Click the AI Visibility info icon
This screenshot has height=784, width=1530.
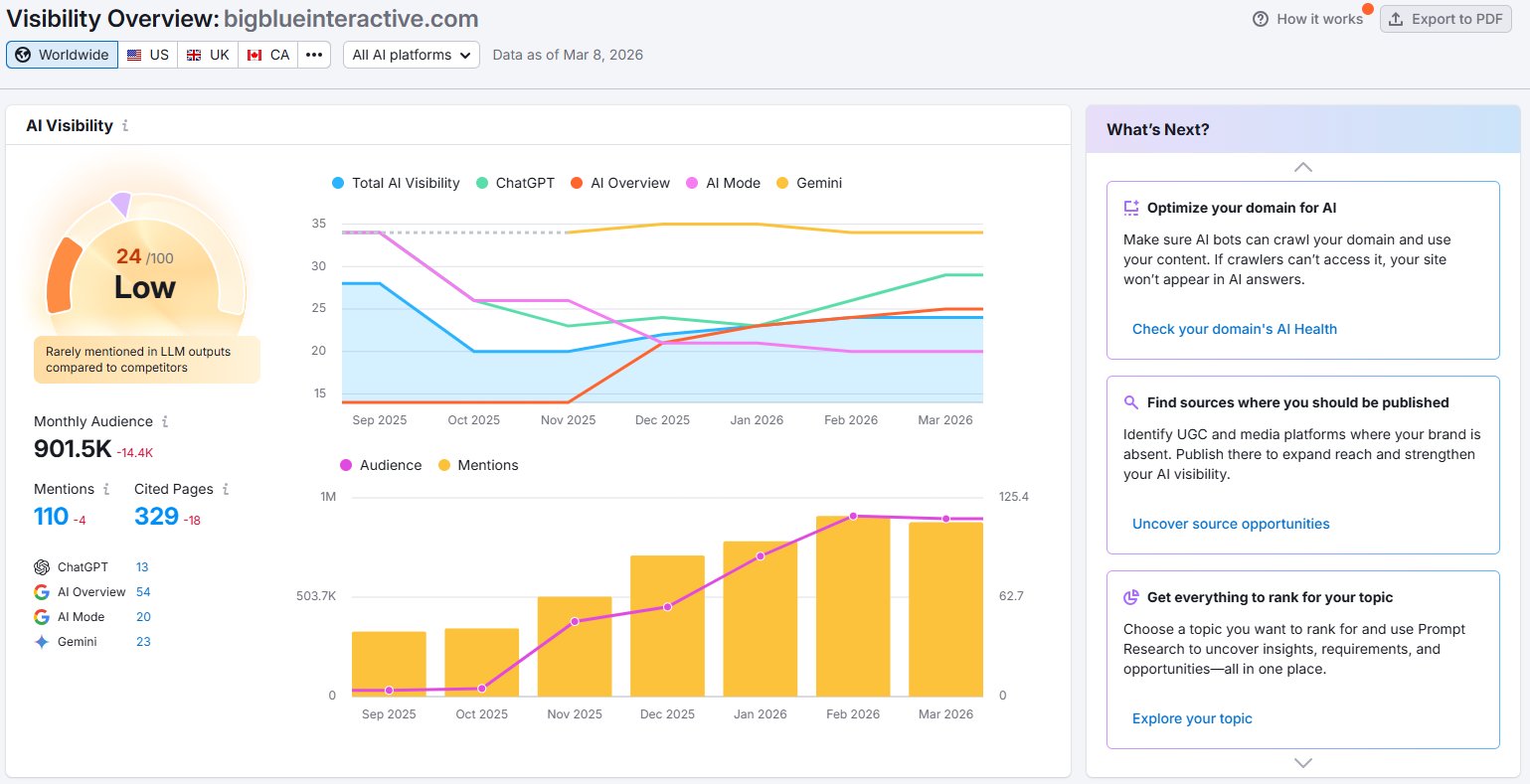(x=125, y=126)
